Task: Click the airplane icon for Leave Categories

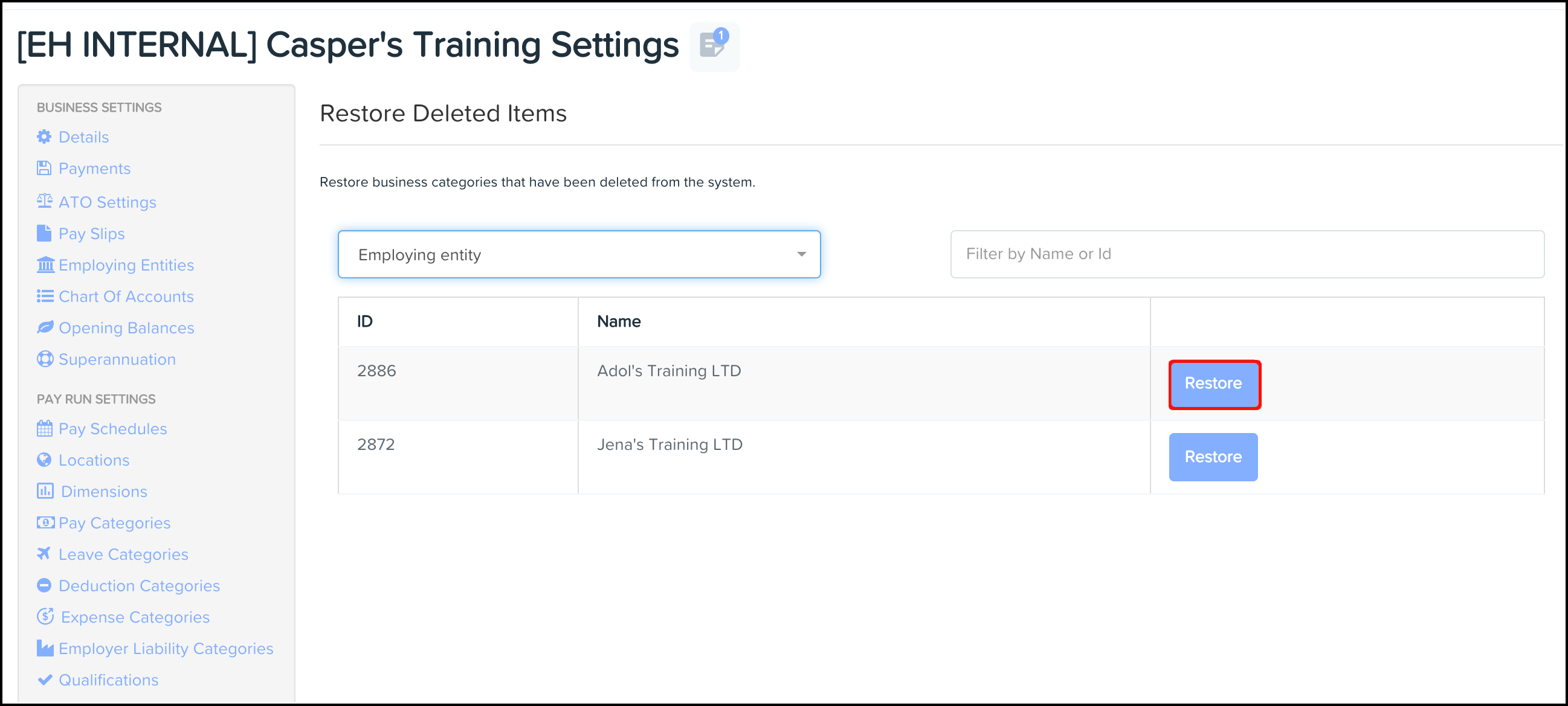Action: coord(44,554)
